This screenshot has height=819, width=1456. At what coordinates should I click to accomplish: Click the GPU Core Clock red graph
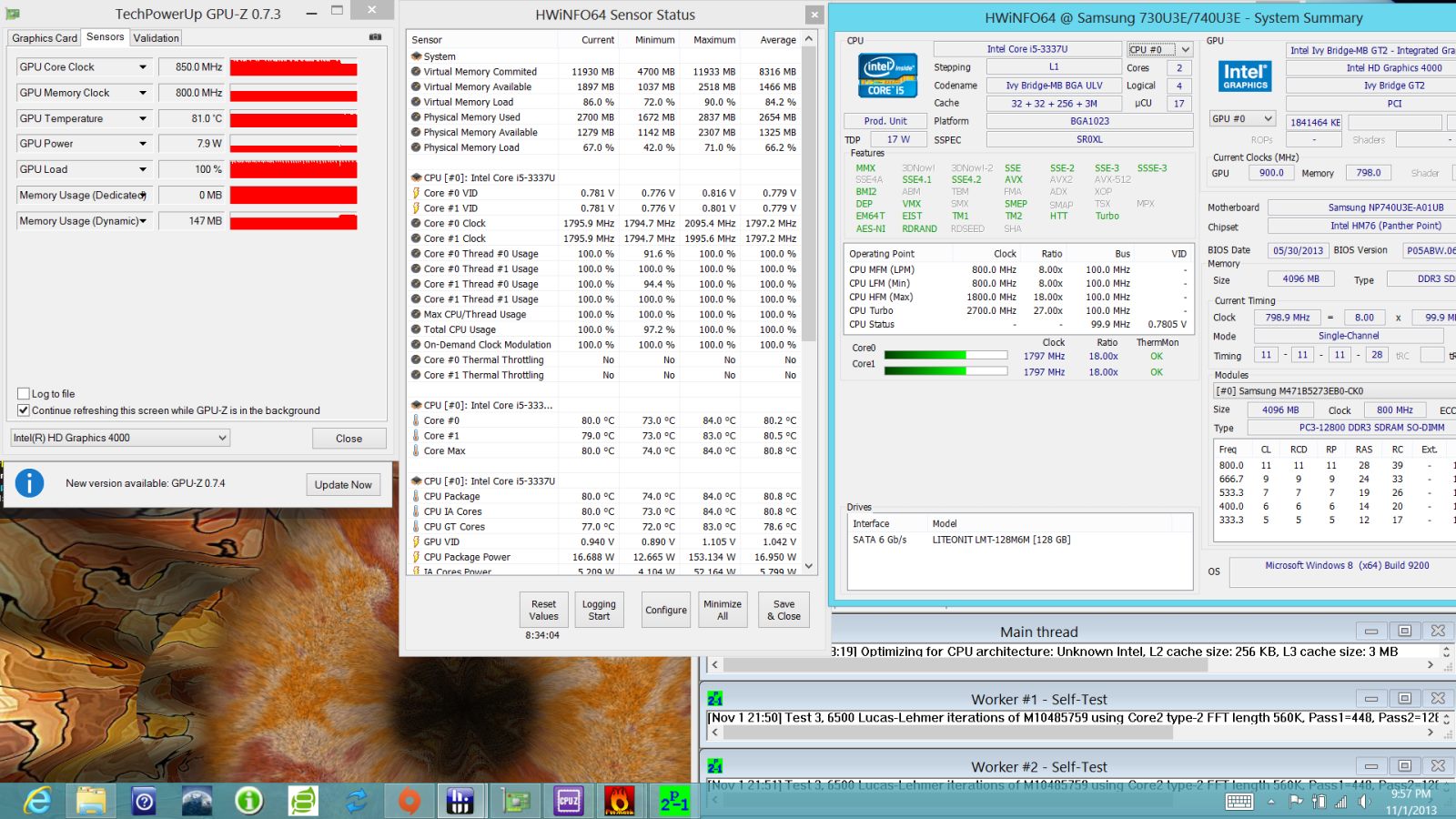coord(293,67)
